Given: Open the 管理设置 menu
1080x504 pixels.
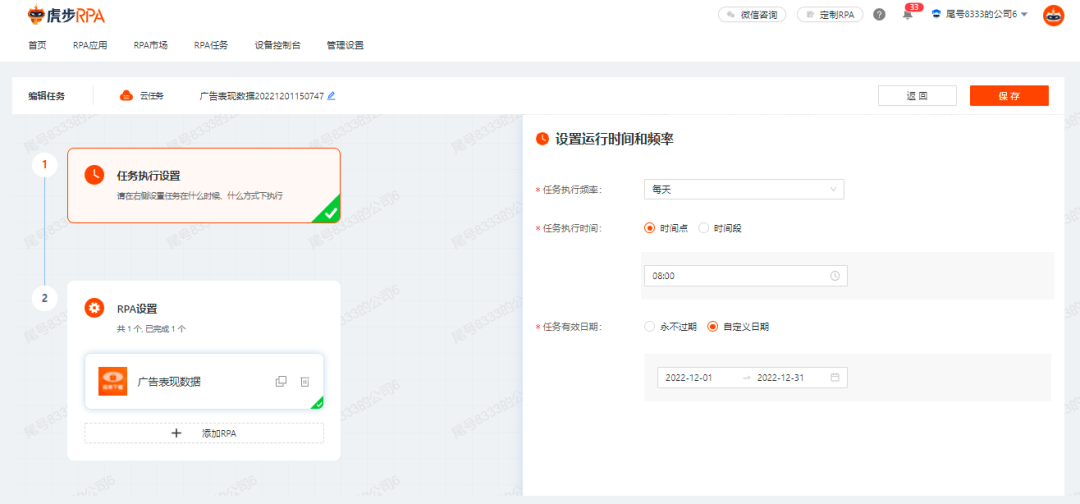Looking at the screenshot, I should click(x=345, y=45).
